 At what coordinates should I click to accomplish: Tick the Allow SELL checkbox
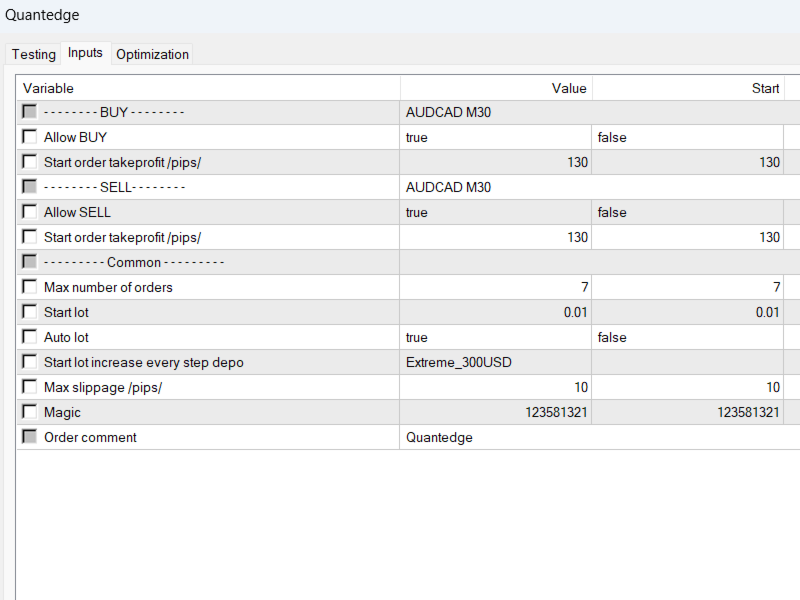[x=30, y=212]
